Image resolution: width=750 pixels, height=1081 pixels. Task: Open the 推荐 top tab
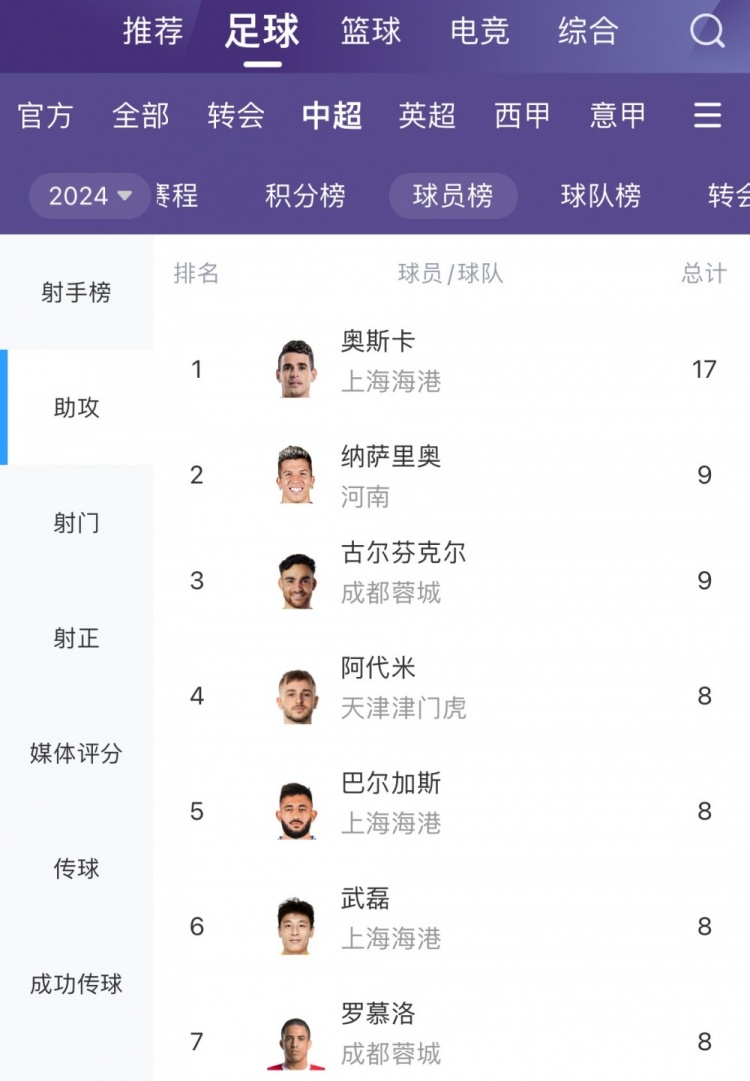[153, 31]
